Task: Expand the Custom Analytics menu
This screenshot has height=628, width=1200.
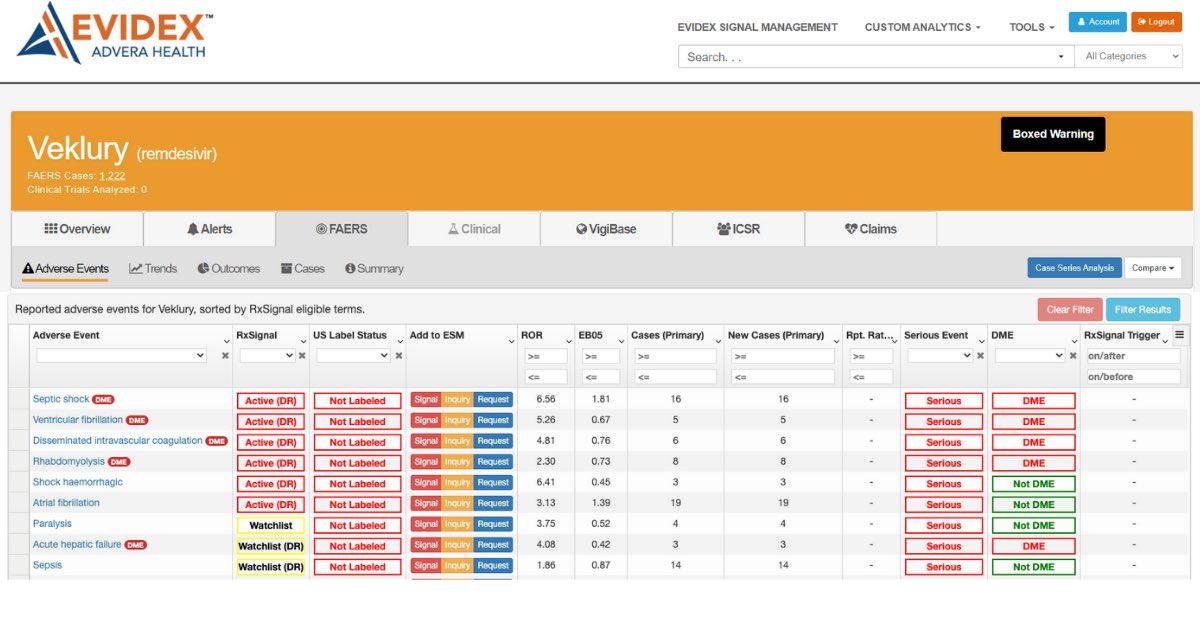Action: 922,27
